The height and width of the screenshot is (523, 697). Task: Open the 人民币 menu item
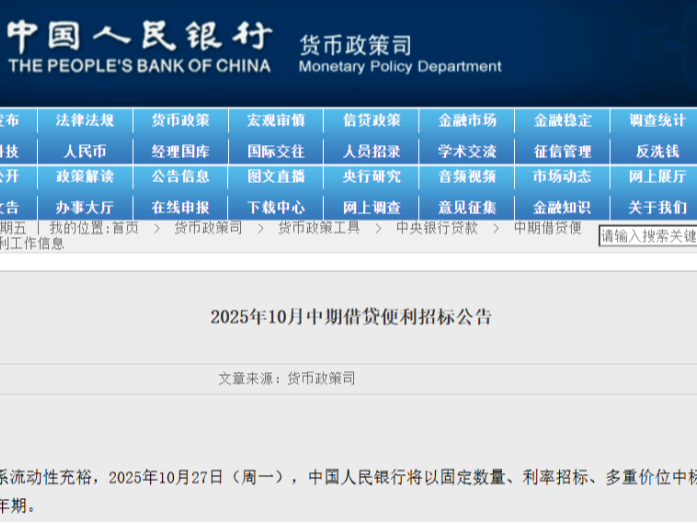tap(85, 151)
